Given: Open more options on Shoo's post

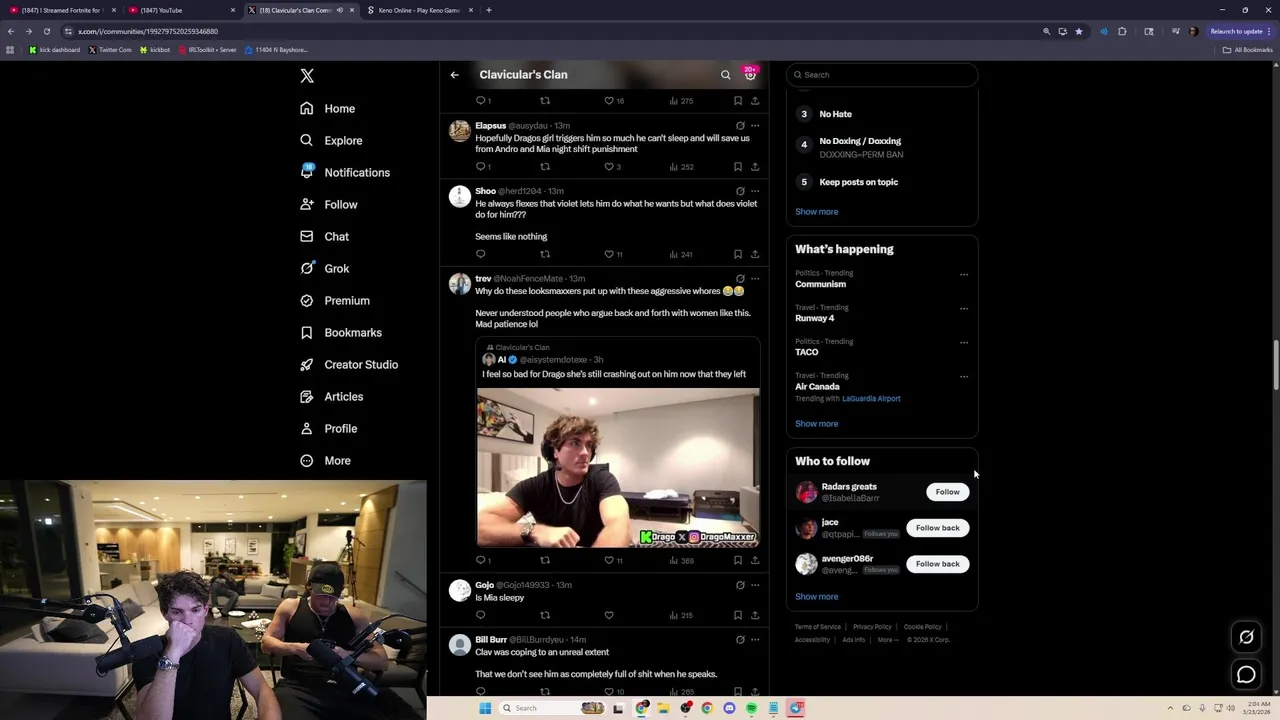Looking at the screenshot, I should (755, 191).
